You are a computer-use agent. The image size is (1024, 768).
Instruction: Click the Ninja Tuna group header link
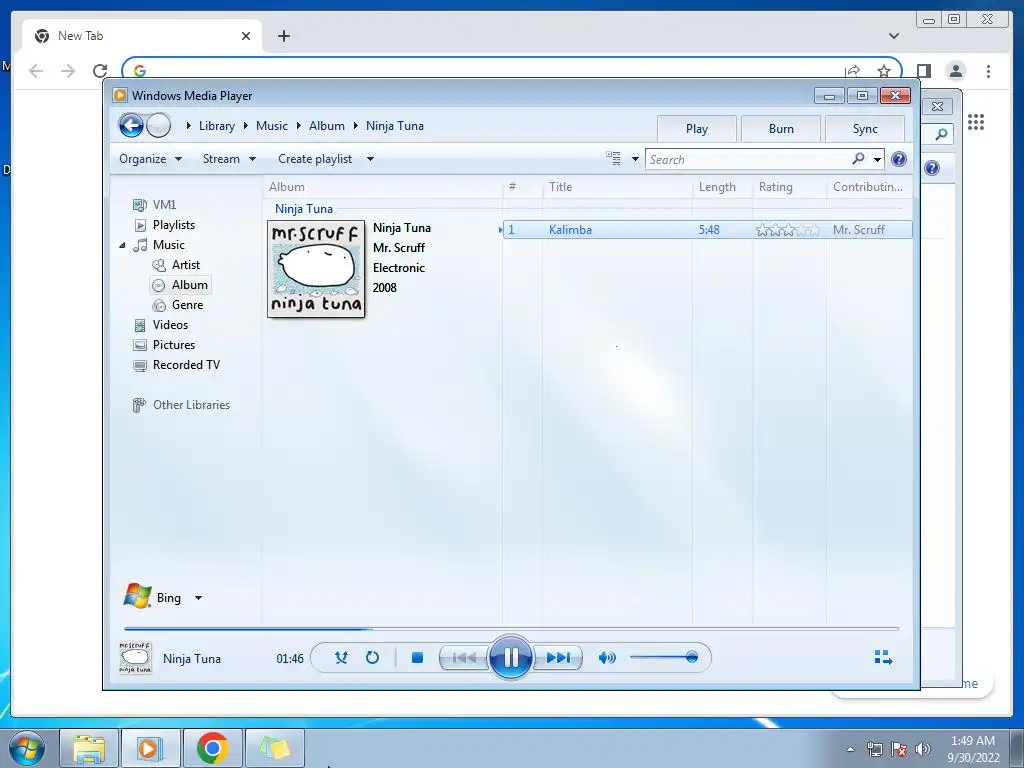tap(304, 208)
